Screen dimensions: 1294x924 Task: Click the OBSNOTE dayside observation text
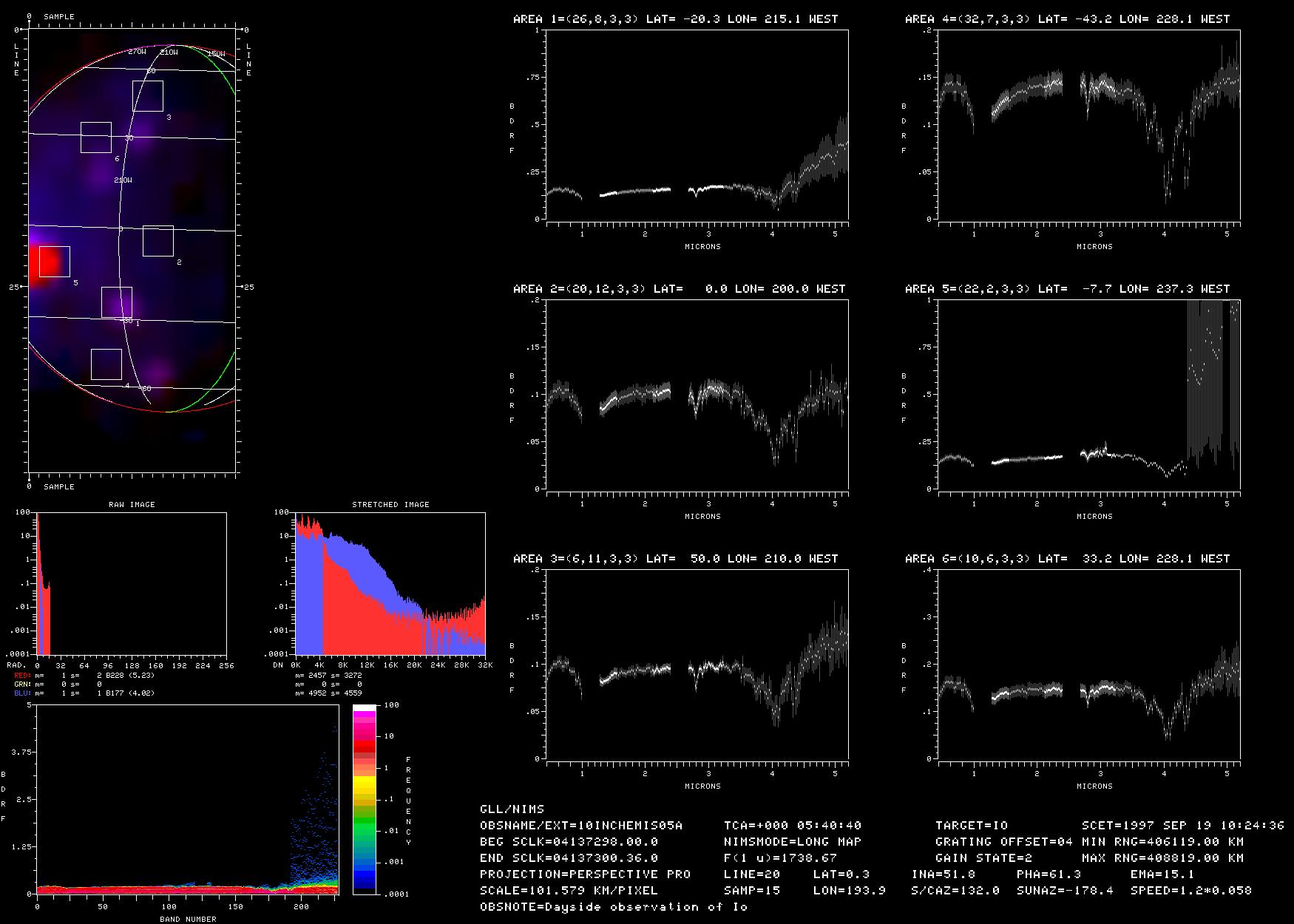tap(614, 907)
